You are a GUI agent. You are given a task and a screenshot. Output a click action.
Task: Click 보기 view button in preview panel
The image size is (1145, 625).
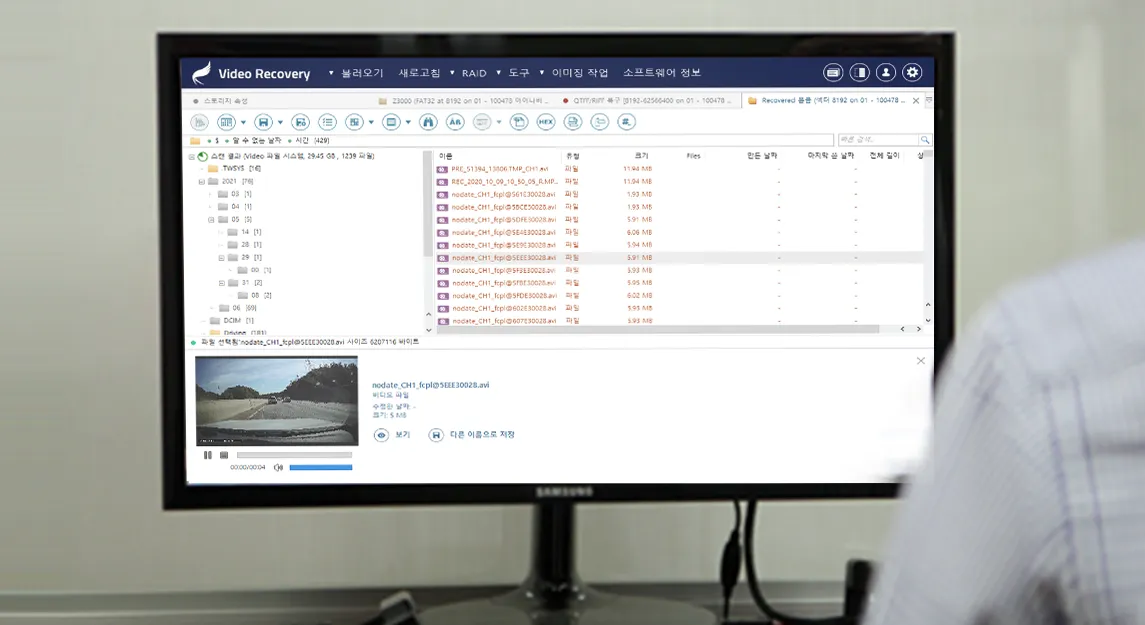tap(393, 435)
